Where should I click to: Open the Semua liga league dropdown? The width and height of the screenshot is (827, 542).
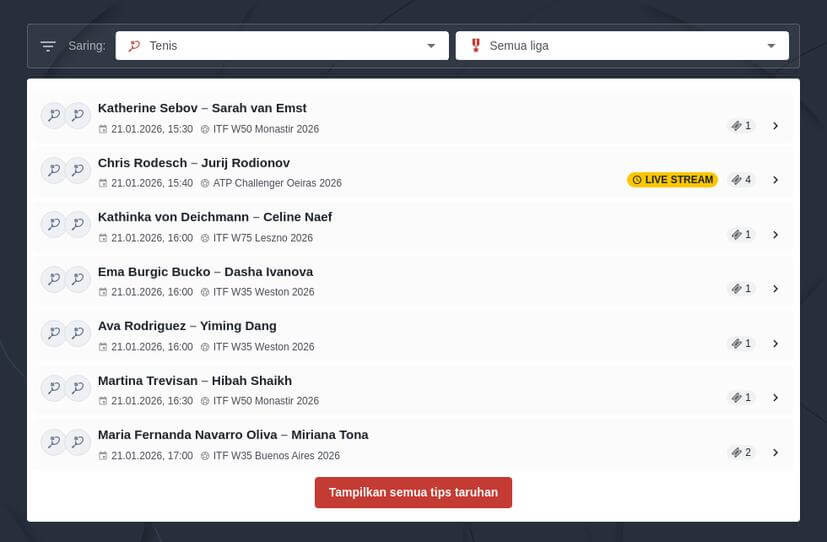(x=622, y=46)
